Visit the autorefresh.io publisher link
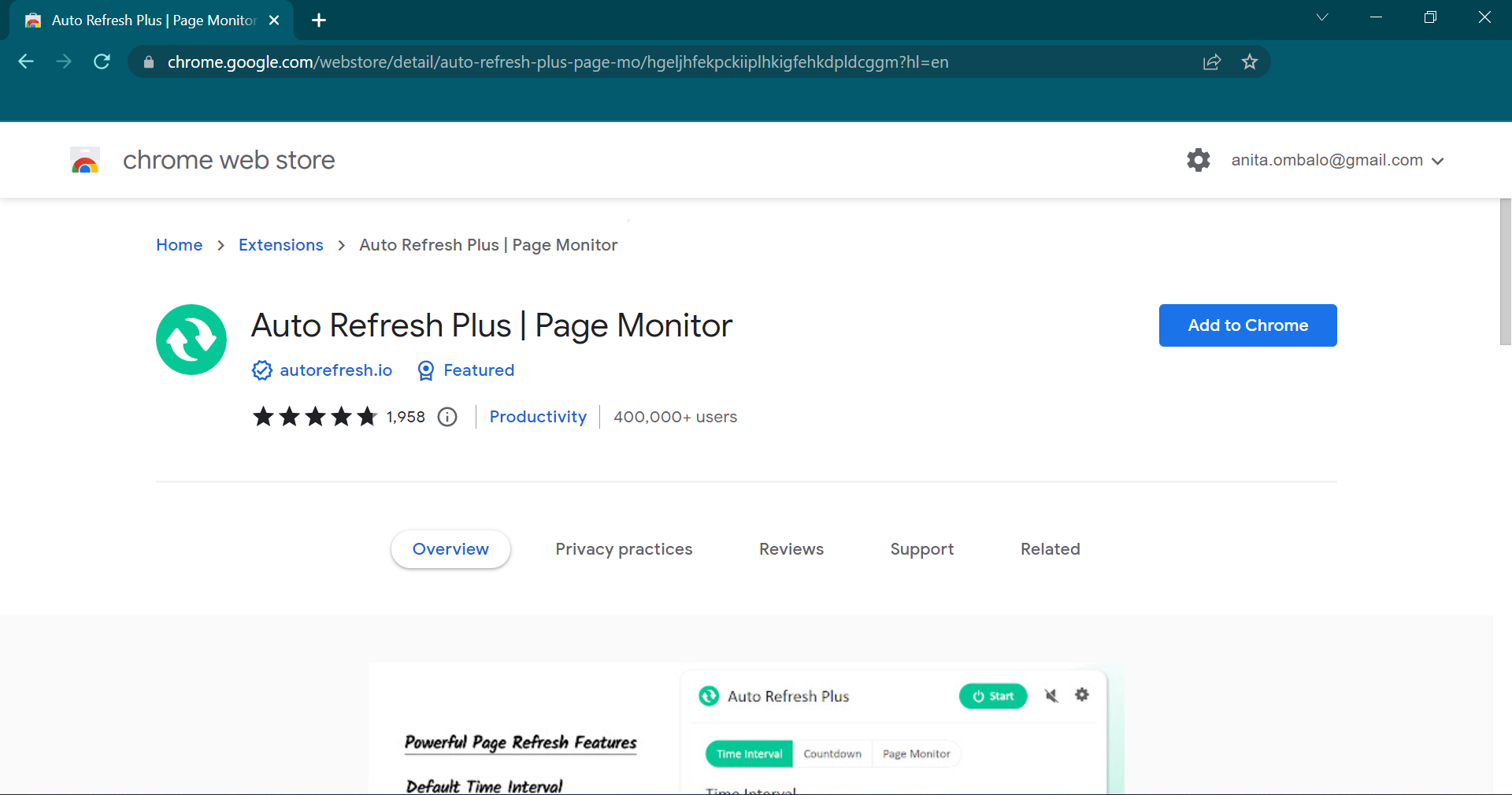The width and height of the screenshot is (1512, 795). 336,370
